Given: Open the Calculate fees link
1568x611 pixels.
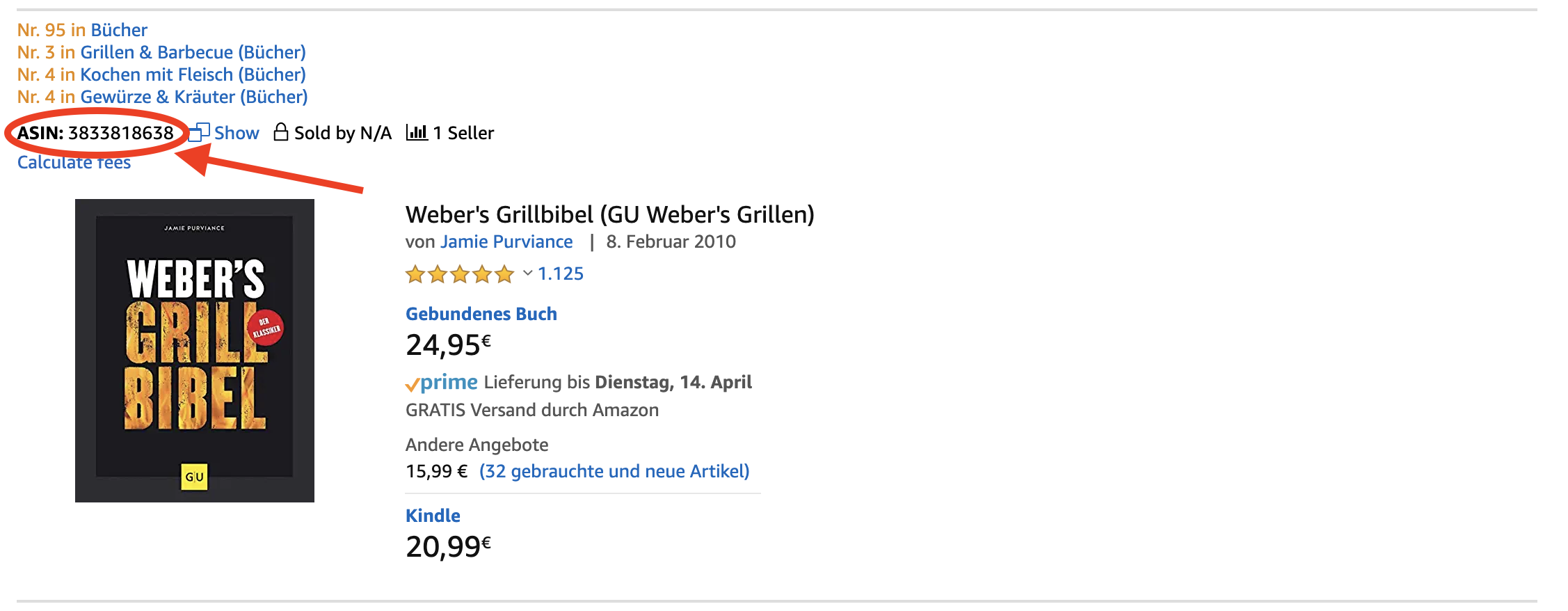Looking at the screenshot, I should point(73,162).
